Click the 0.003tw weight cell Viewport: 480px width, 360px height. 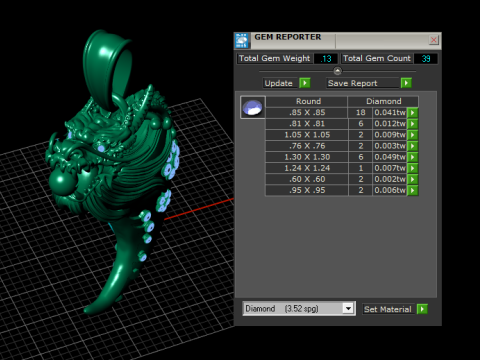[x=390, y=146]
